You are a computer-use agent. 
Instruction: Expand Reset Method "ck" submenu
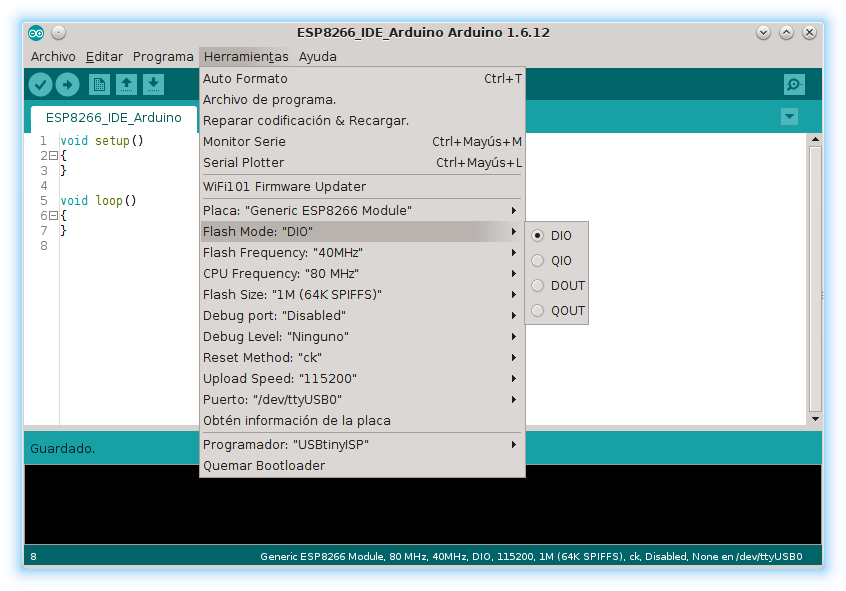362,358
